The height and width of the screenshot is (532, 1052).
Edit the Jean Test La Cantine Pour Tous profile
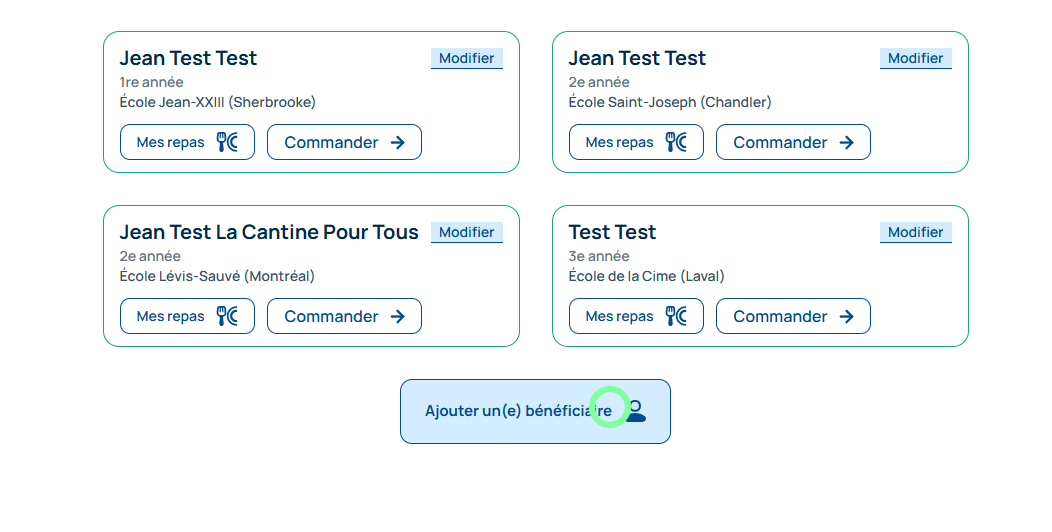click(x=467, y=232)
